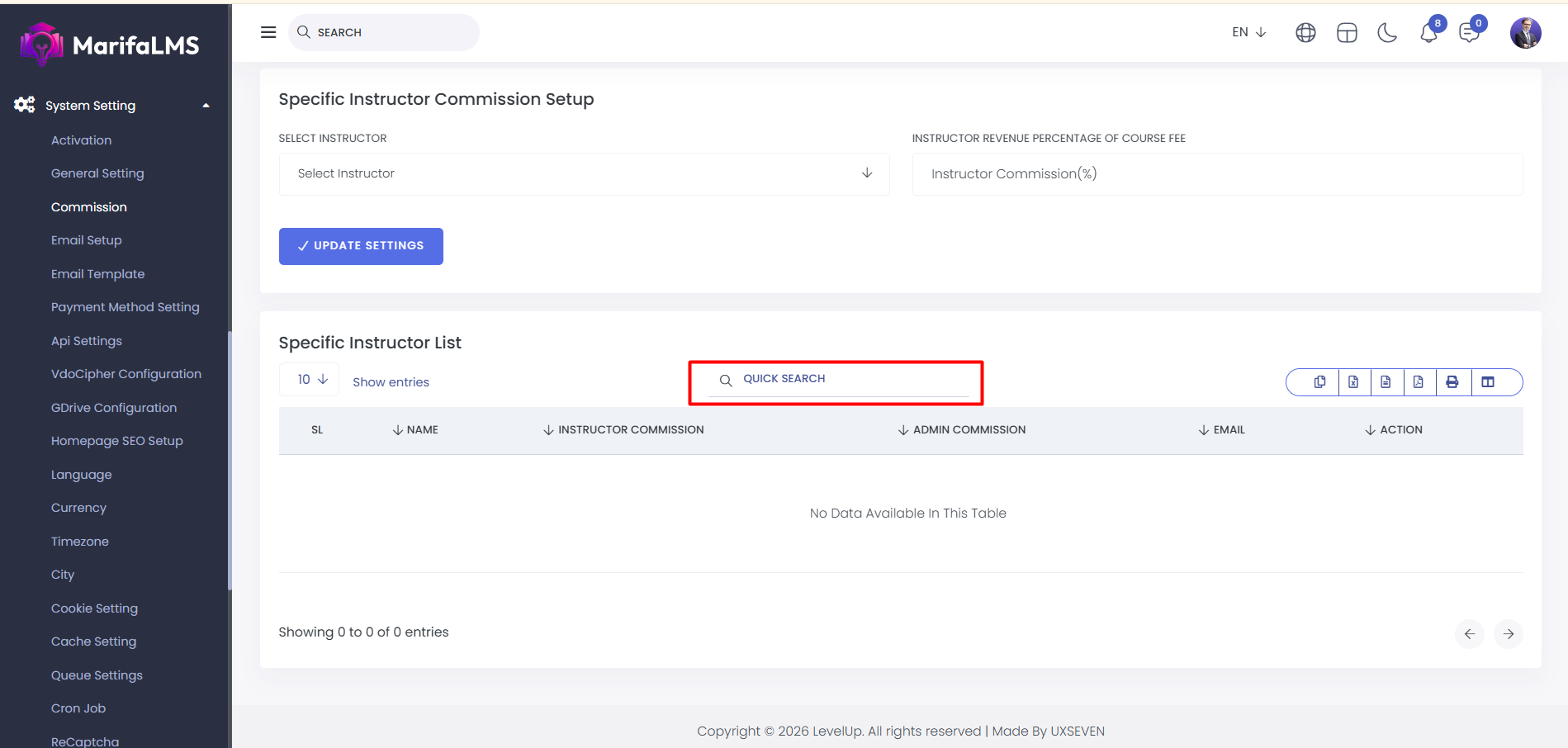The image size is (1568, 748).
Task: Change the 10 entries per page dropdown
Action: point(310,380)
